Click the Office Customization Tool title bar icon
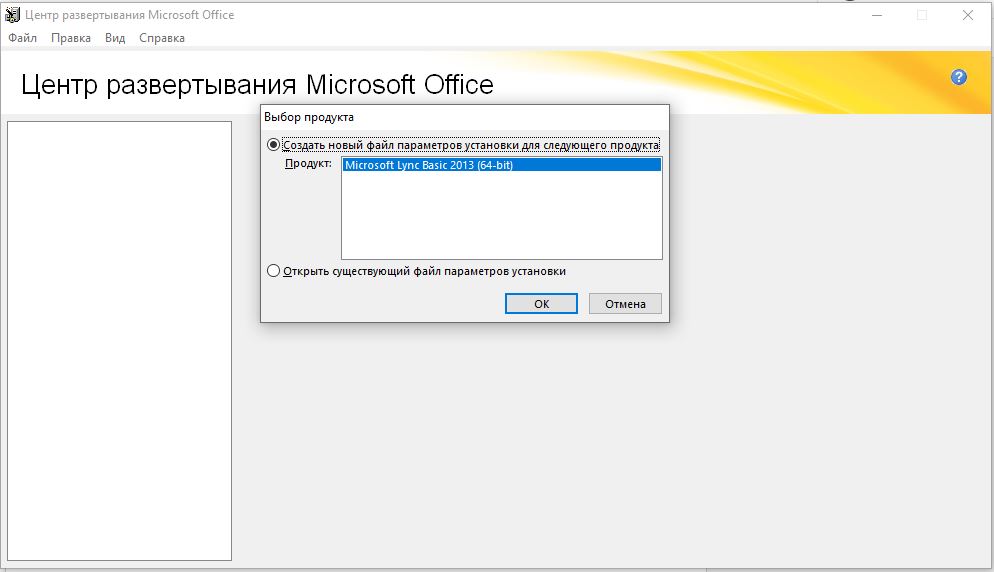994x572 pixels. (x=12, y=15)
